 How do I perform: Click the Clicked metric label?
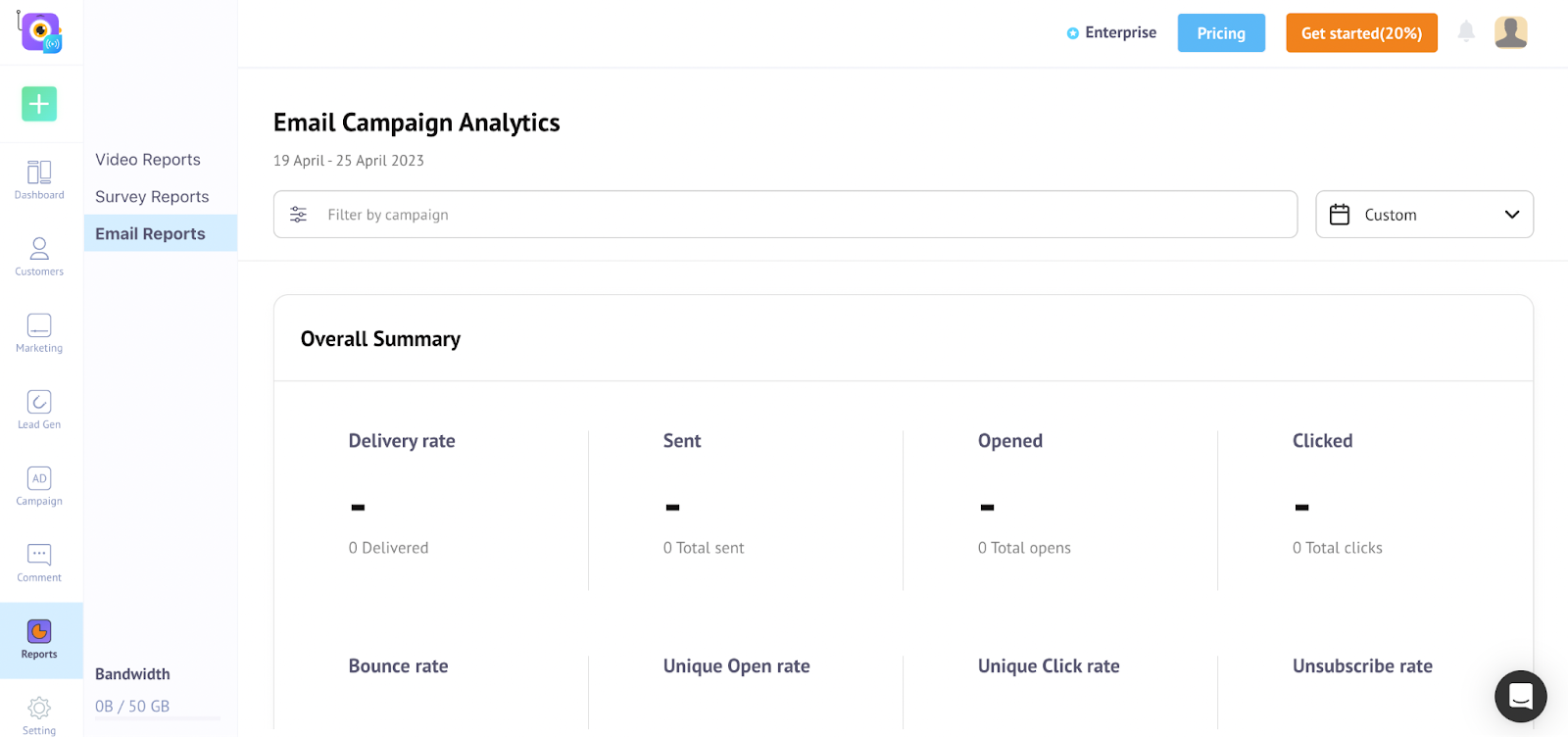click(x=1322, y=441)
